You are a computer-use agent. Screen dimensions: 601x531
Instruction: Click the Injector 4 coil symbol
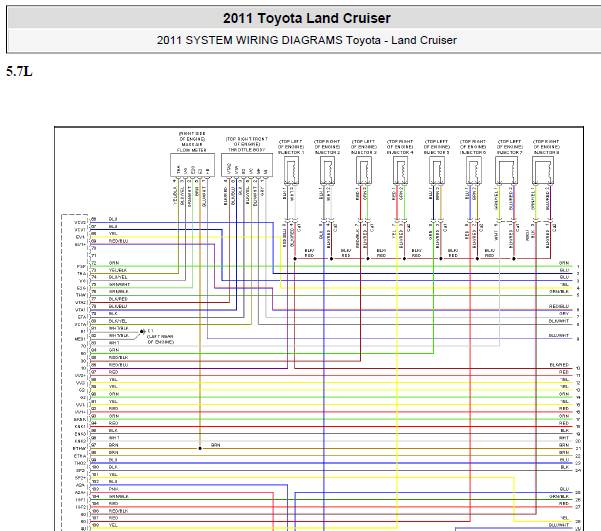click(x=401, y=171)
